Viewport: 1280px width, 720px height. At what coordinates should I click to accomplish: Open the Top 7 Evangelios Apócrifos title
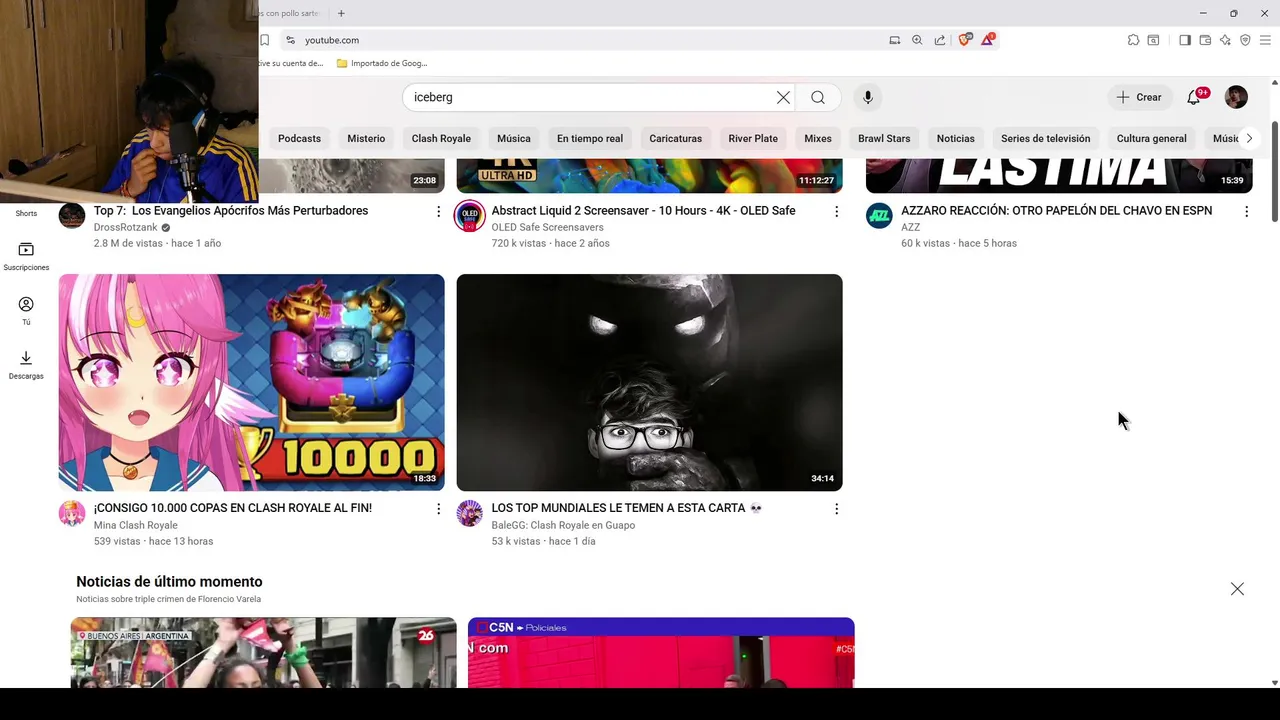point(231,211)
